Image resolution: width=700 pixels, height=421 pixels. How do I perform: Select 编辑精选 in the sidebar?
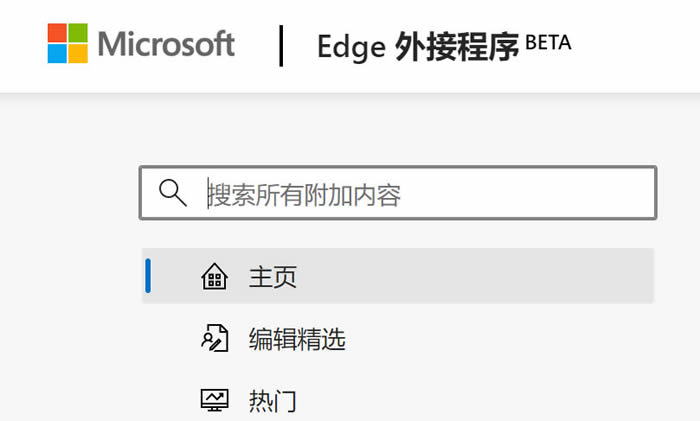[x=297, y=340]
